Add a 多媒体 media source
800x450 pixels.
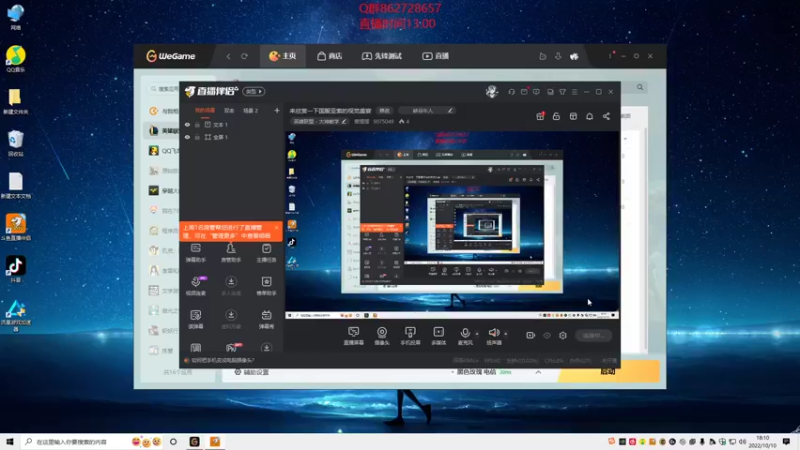pos(438,336)
